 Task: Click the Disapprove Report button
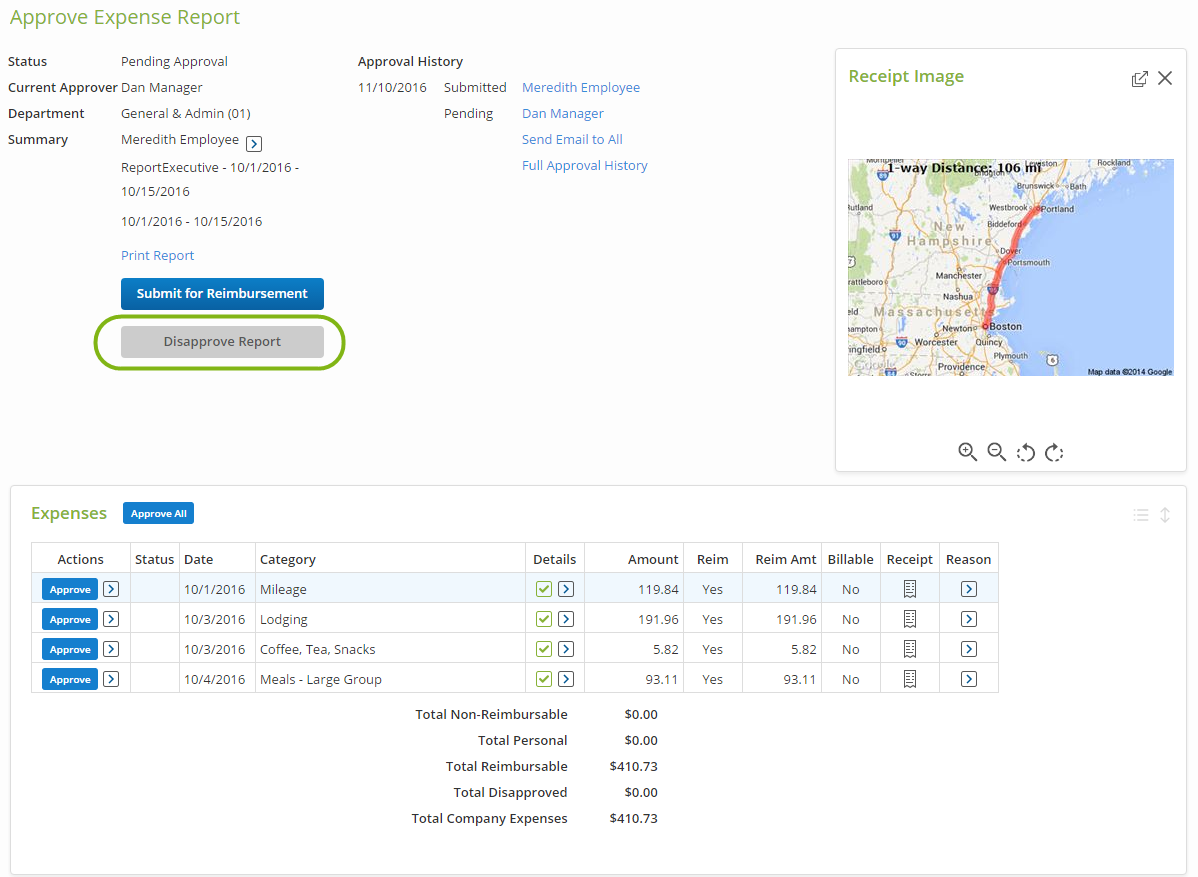pyautogui.click(x=222, y=341)
